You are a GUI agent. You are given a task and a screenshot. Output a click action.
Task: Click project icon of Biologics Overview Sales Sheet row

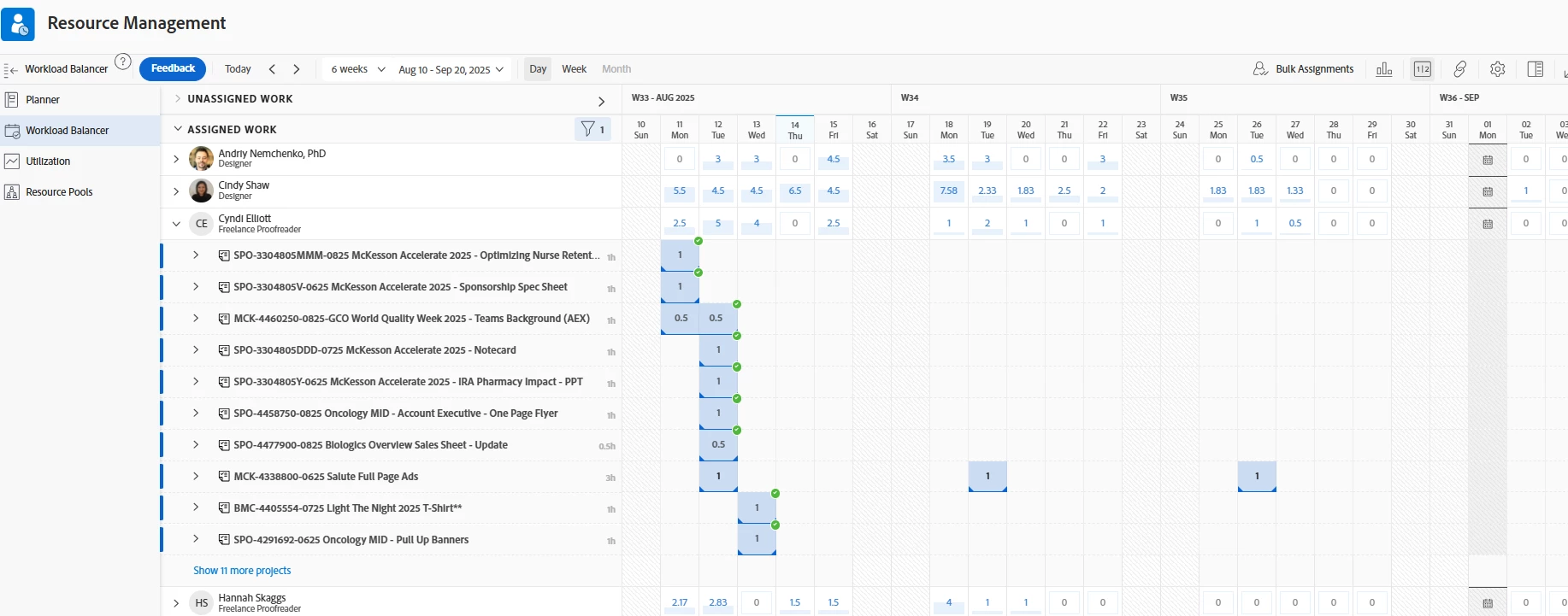pos(224,445)
